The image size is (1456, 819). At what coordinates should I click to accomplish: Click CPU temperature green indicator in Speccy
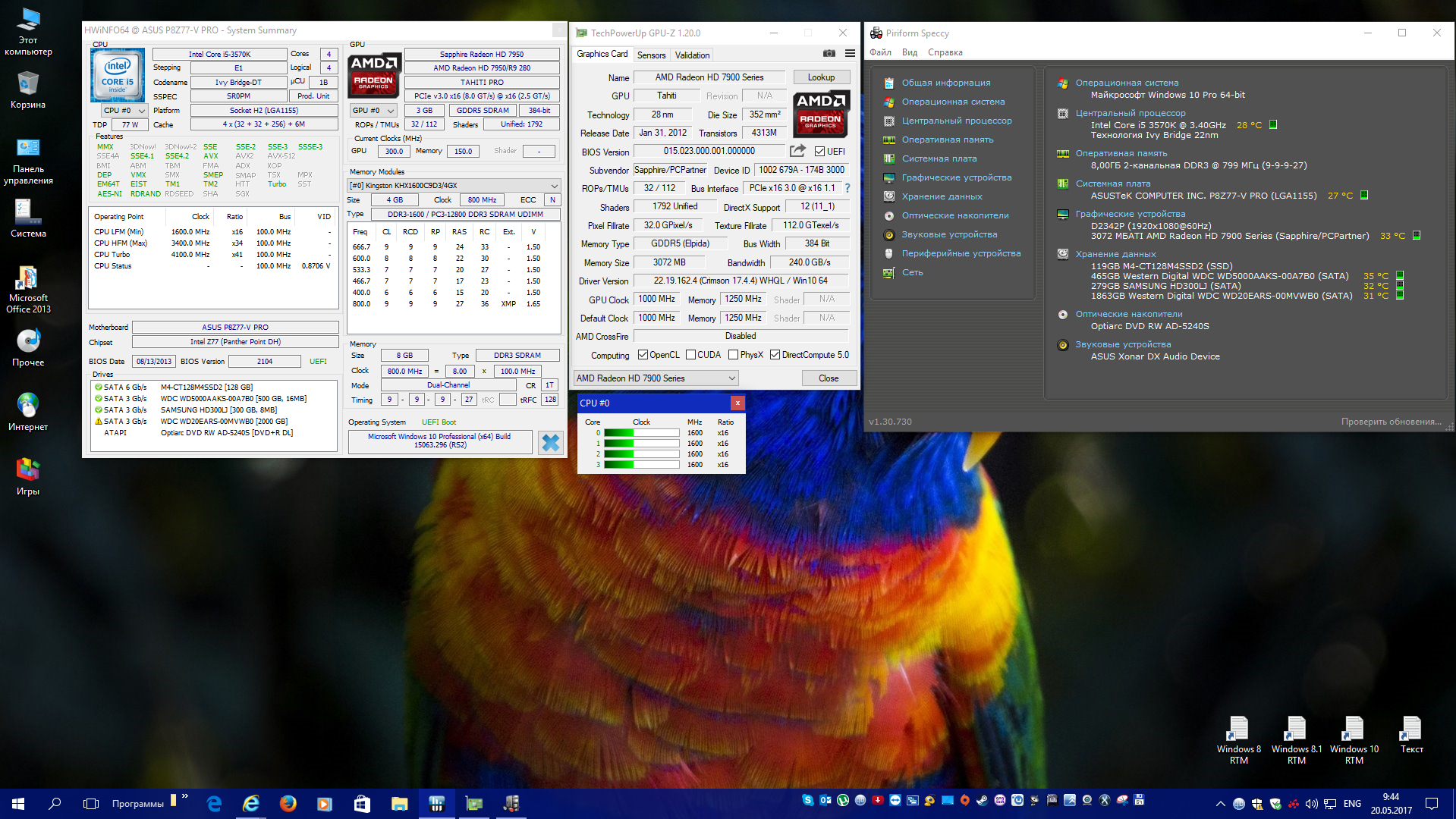coord(1273,125)
